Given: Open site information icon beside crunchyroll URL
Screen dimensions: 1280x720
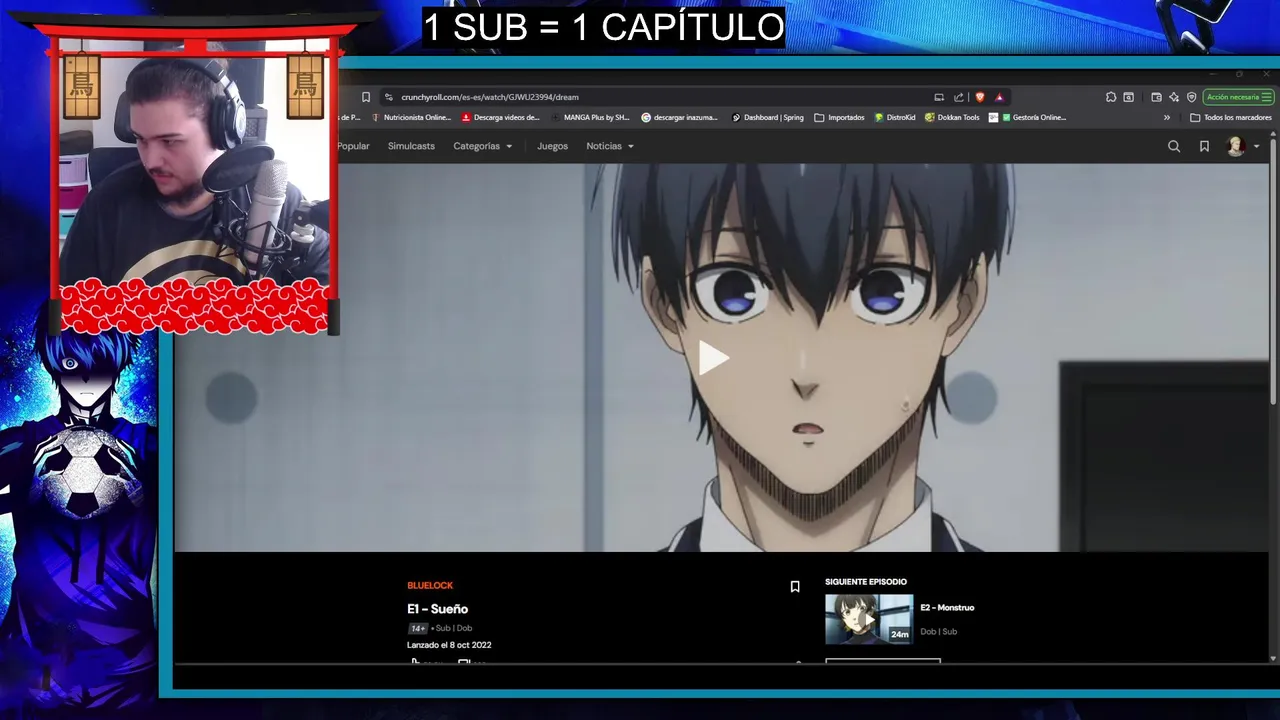Looking at the screenshot, I should click(389, 97).
